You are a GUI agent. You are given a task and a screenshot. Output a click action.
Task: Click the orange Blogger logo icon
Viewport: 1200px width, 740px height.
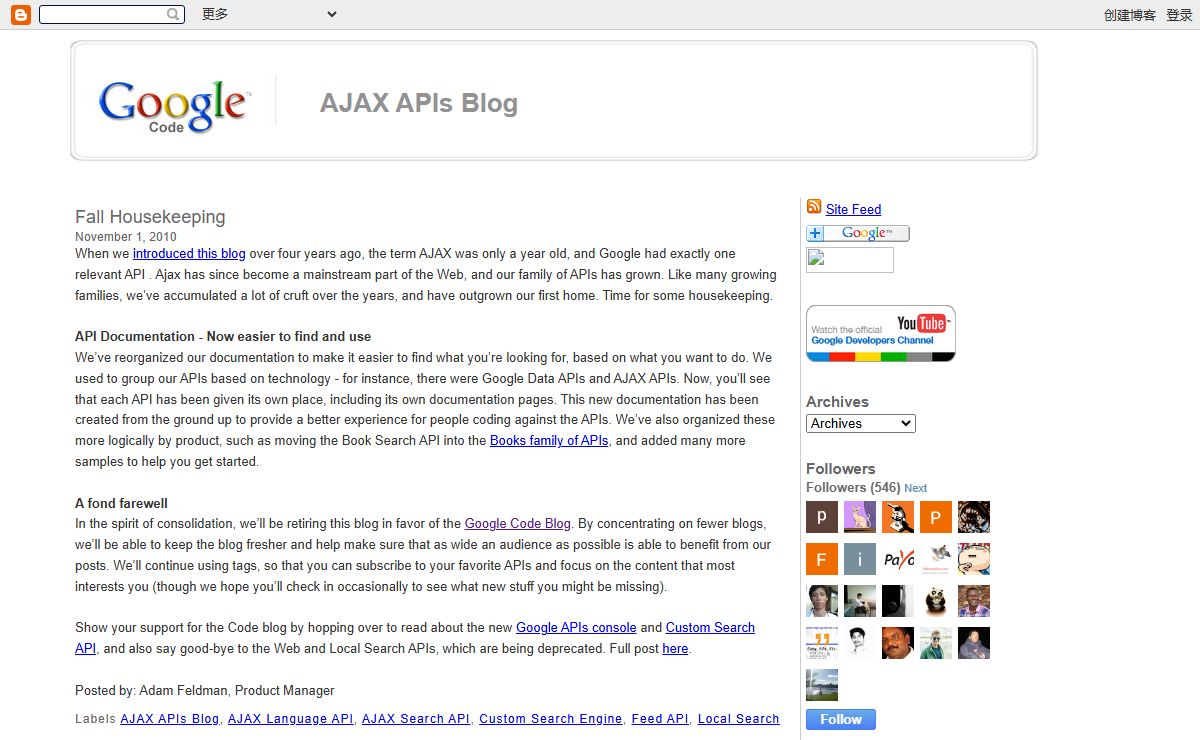20,14
